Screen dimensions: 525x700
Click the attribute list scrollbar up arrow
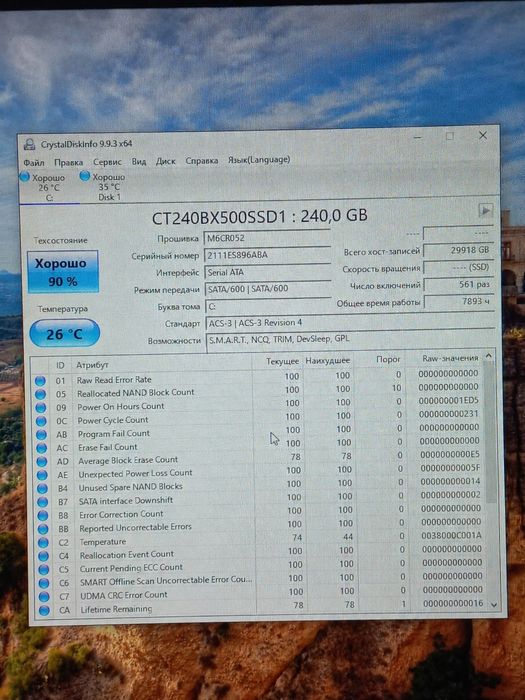[x=488, y=356]
